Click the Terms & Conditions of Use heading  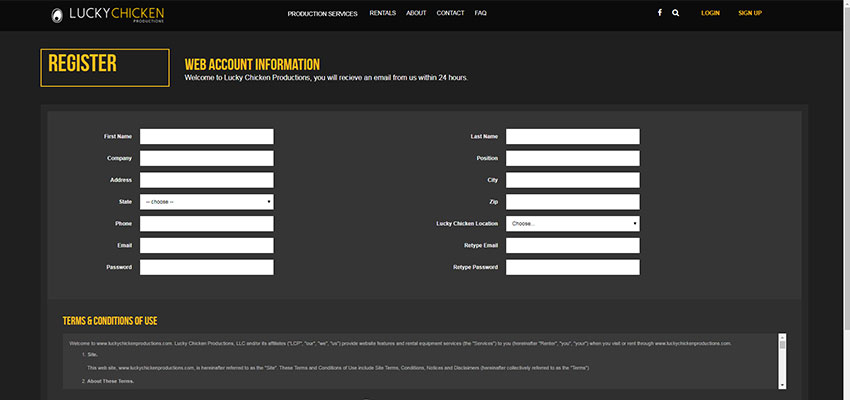pyautogui.click(x=110, y=321)
